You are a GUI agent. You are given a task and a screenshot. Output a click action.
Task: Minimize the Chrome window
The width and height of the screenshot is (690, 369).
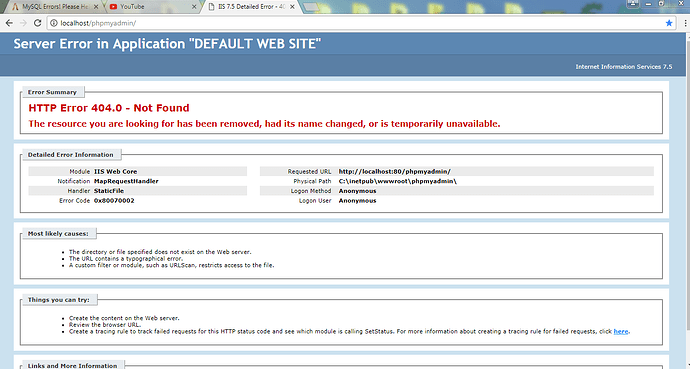649,4
